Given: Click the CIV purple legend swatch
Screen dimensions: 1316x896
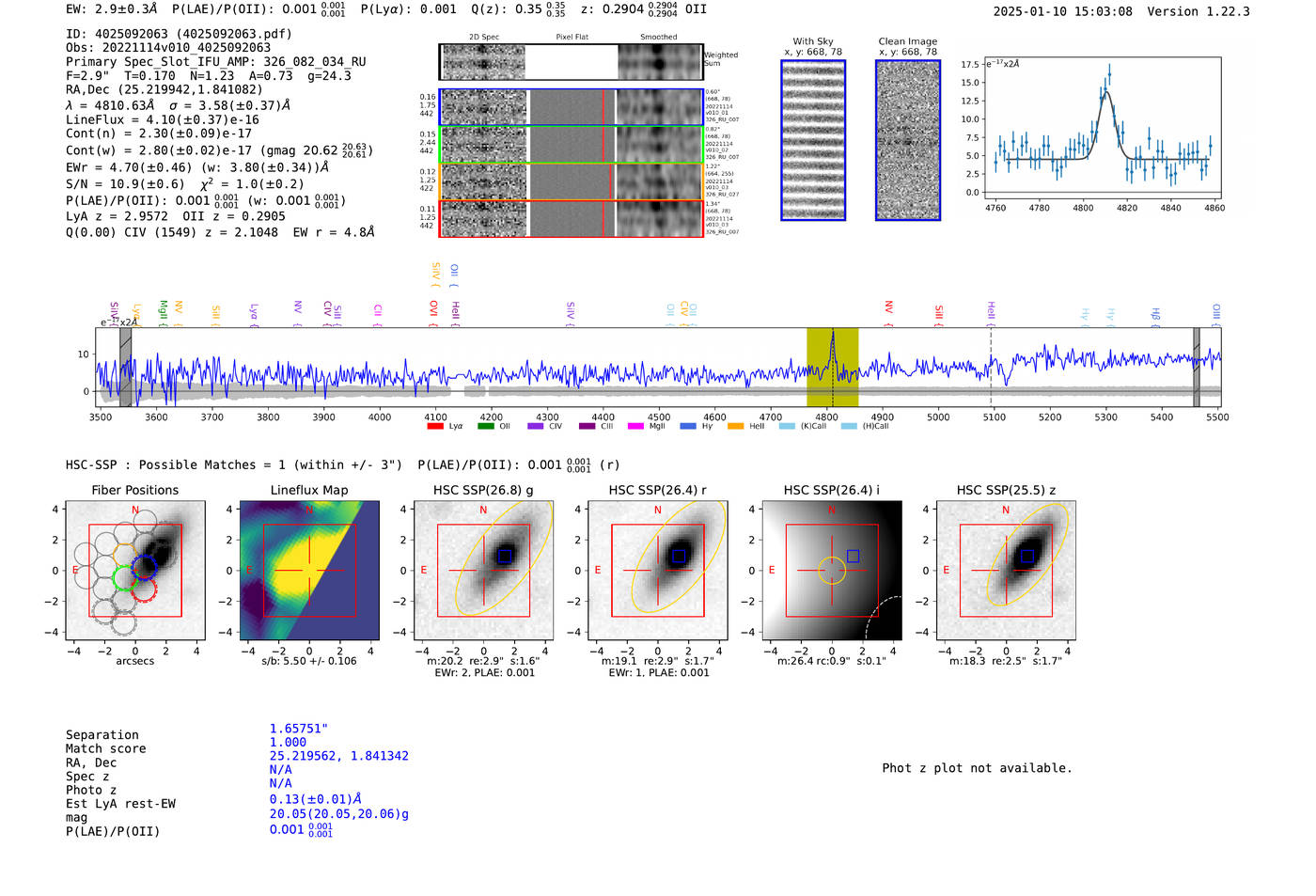Looking at the screenshot, I should (536, 426).
